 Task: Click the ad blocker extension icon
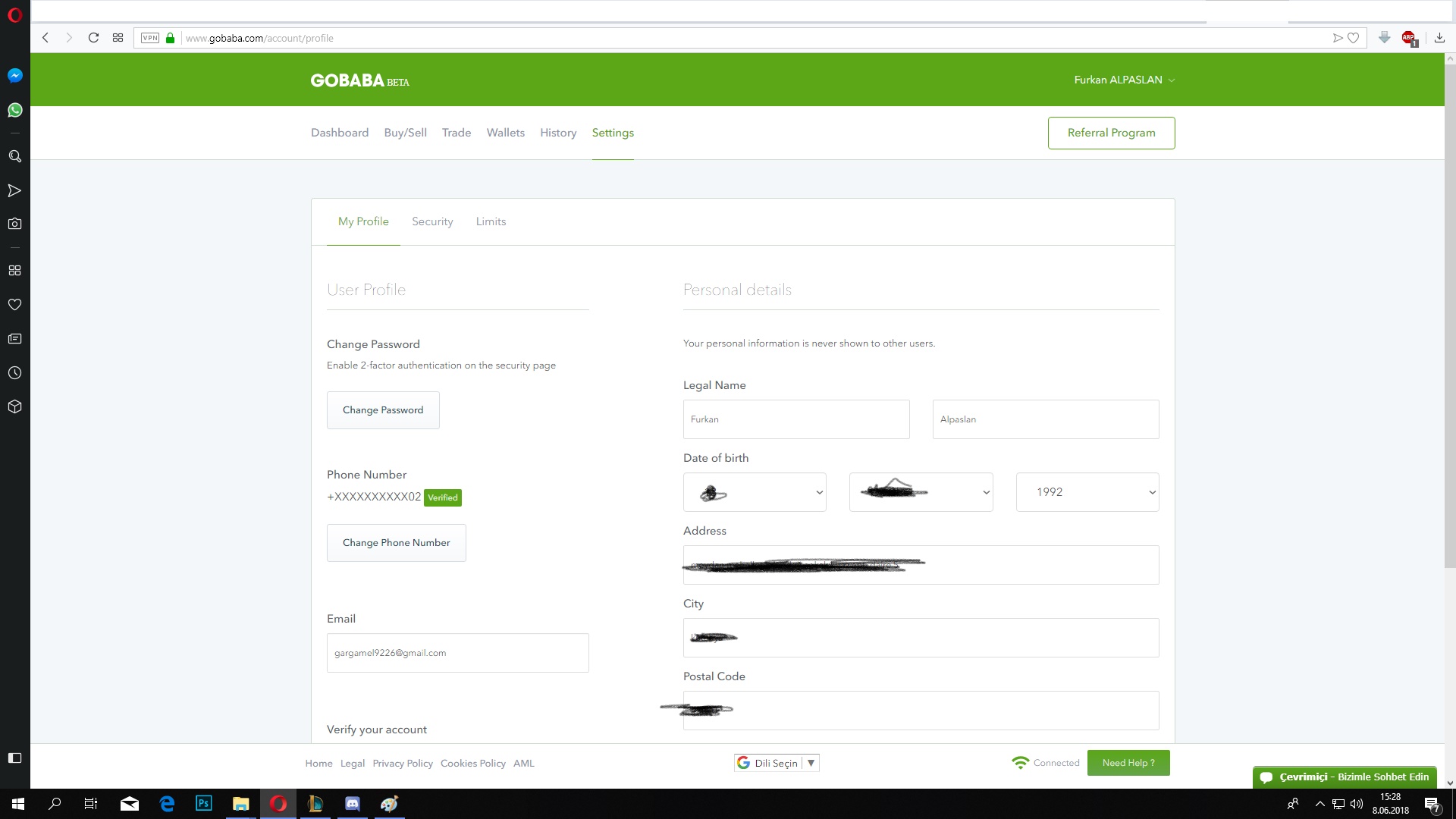tap(1409, 38)
